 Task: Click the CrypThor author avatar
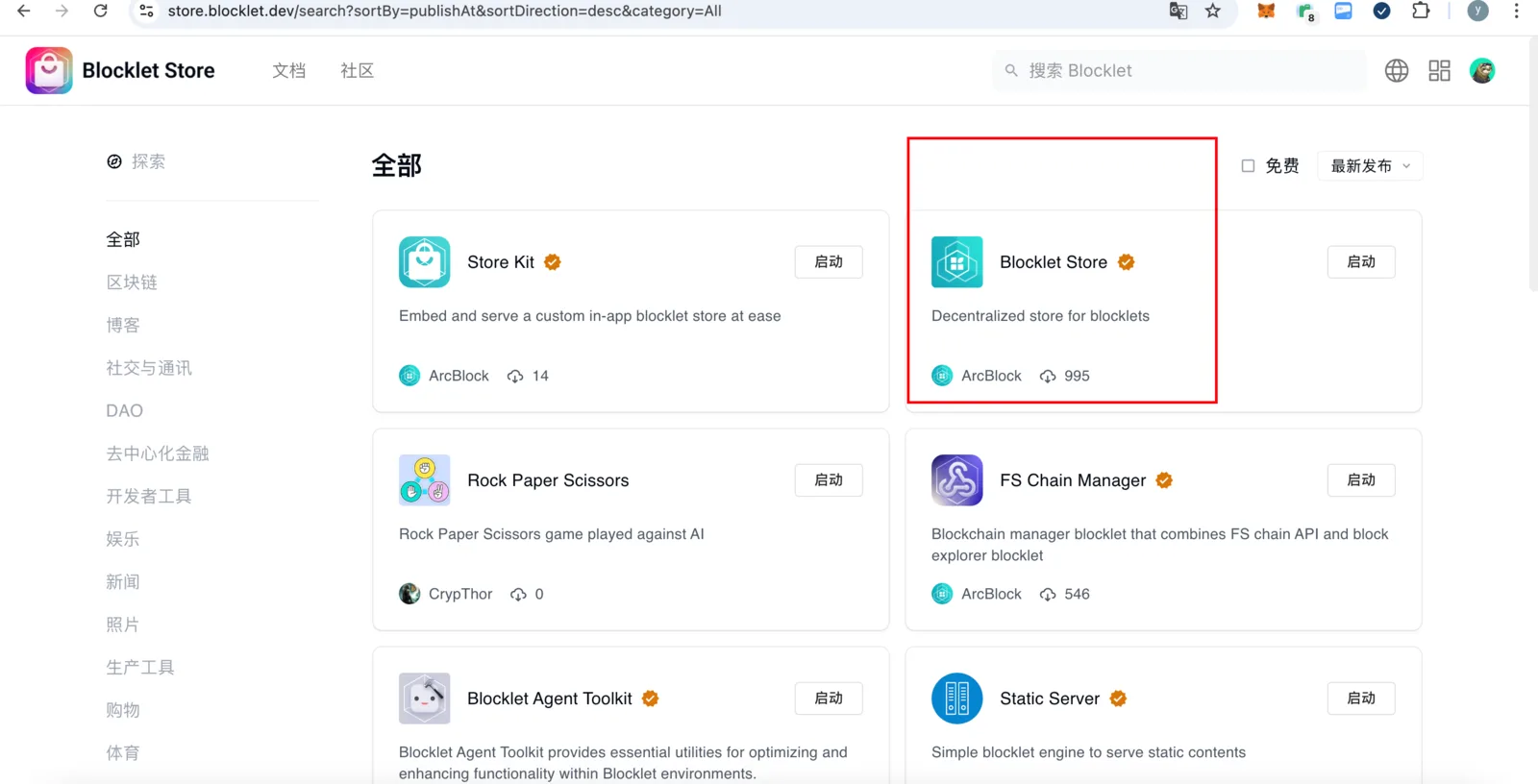click(x=409, y=594)
